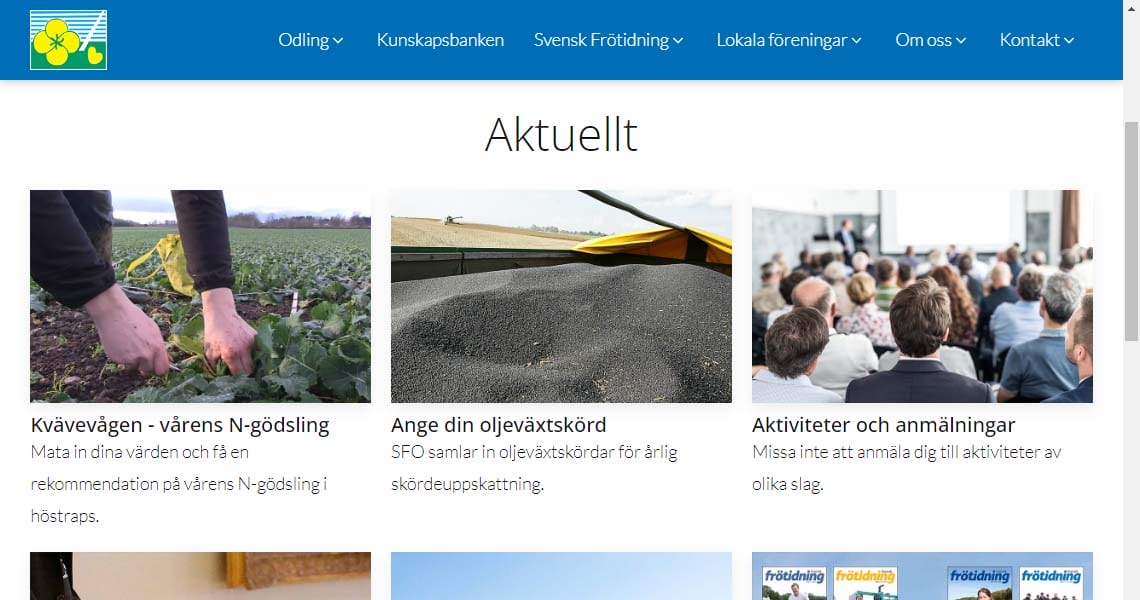Open the Kunskapsbanken menu item
The image size is (1140, 600).
click(440, 40)
